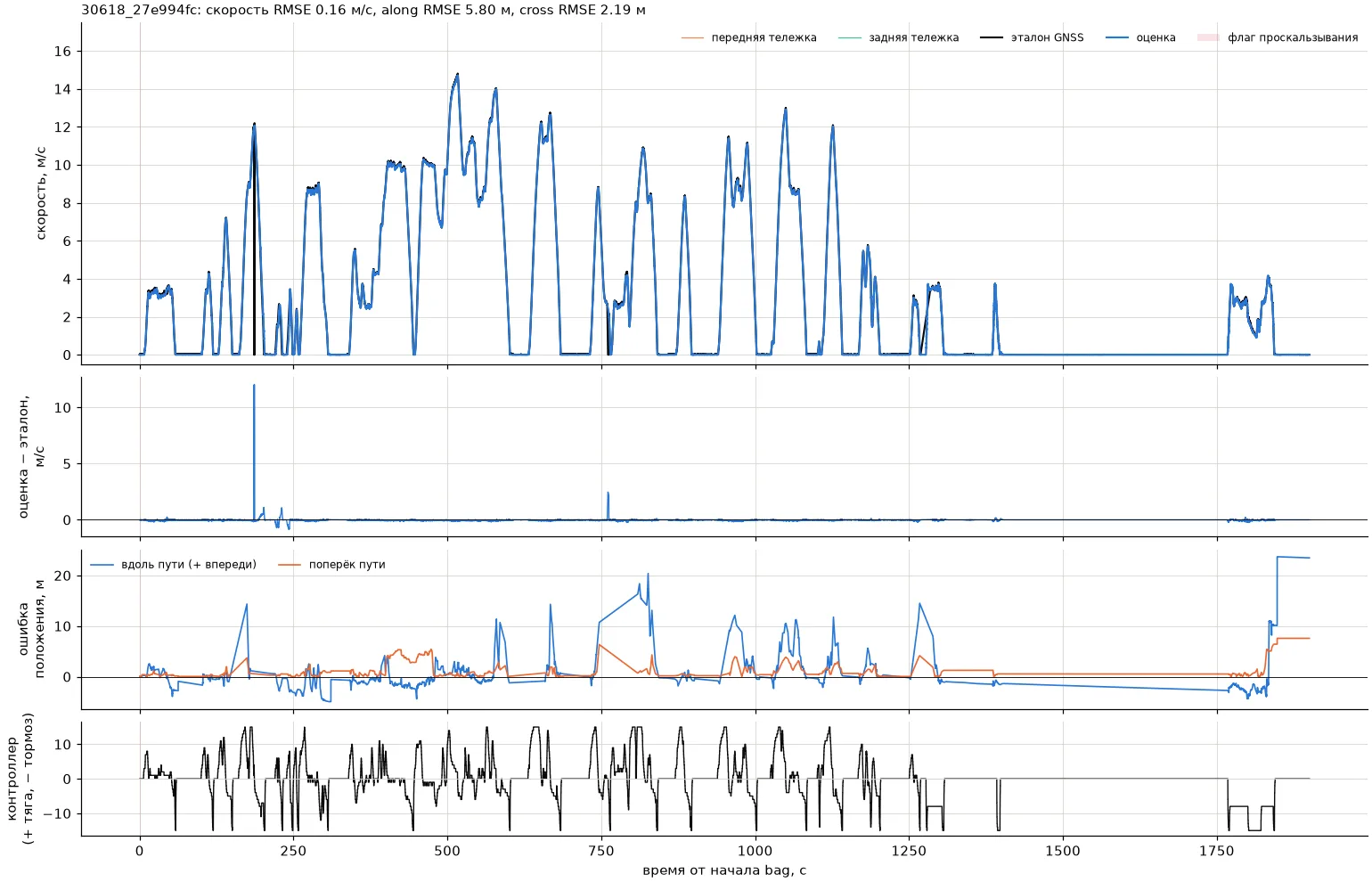
Task: Select the legend entry 'передняя тележка'
Action: point(764,37)
